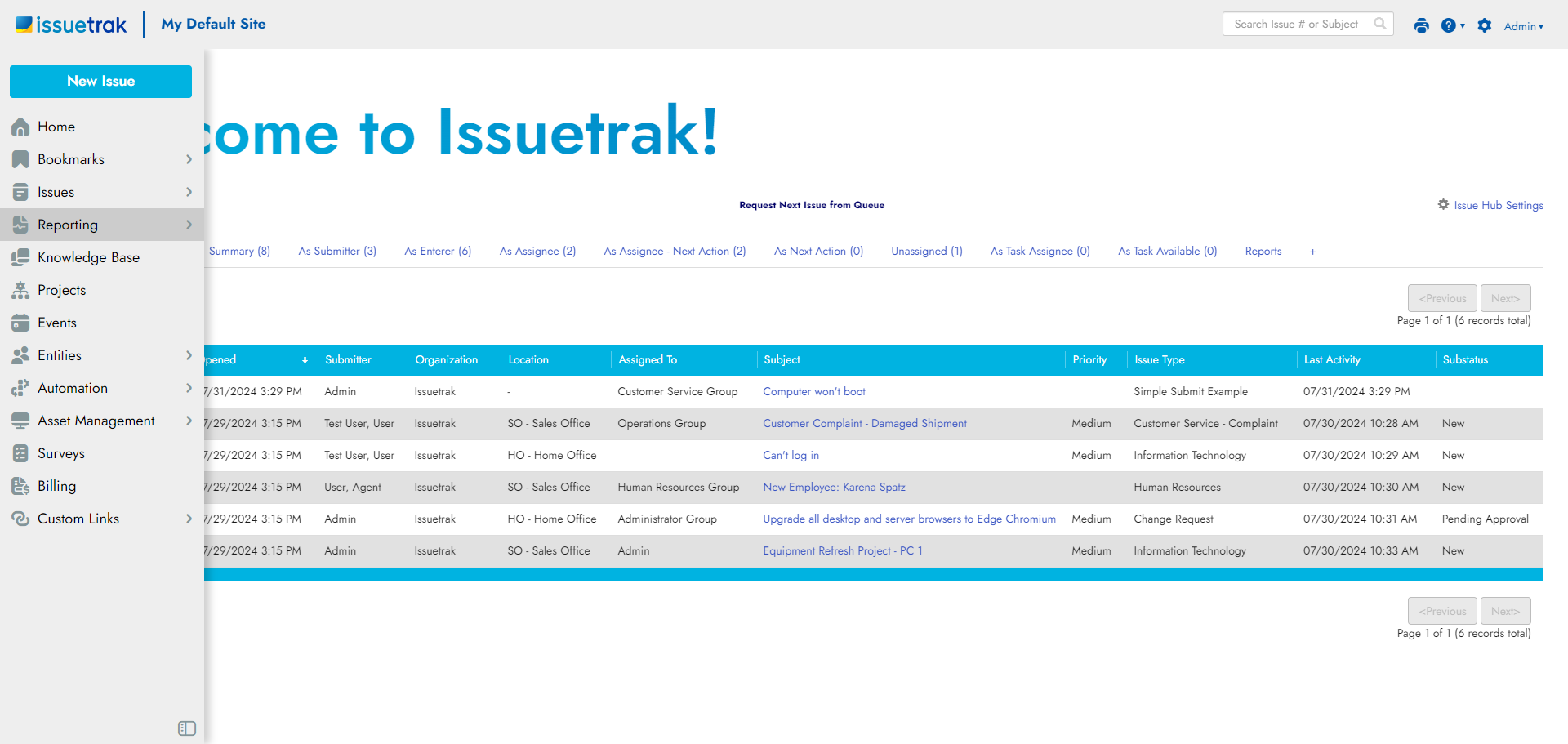Click the Surveys icon in sidebar
Viewport: 1568px width, 744px height.
(x=20, y=453)
